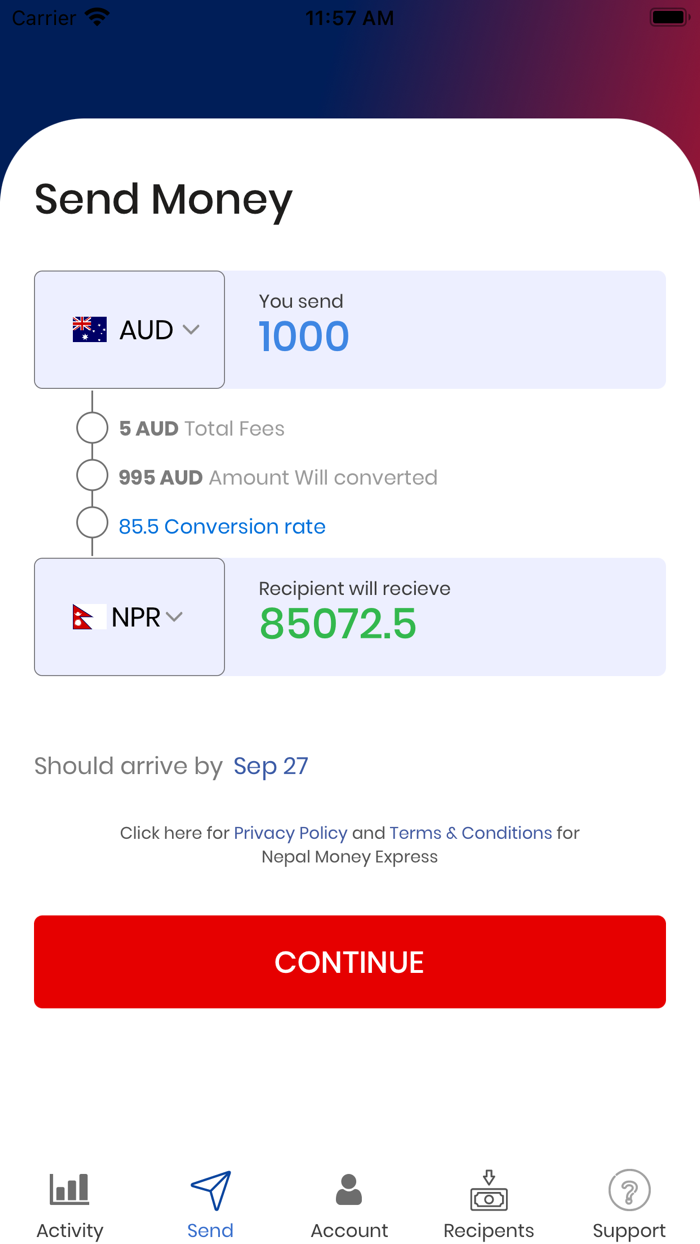
Task: Open the Terms & Conditions link
Action: point(470,833)
